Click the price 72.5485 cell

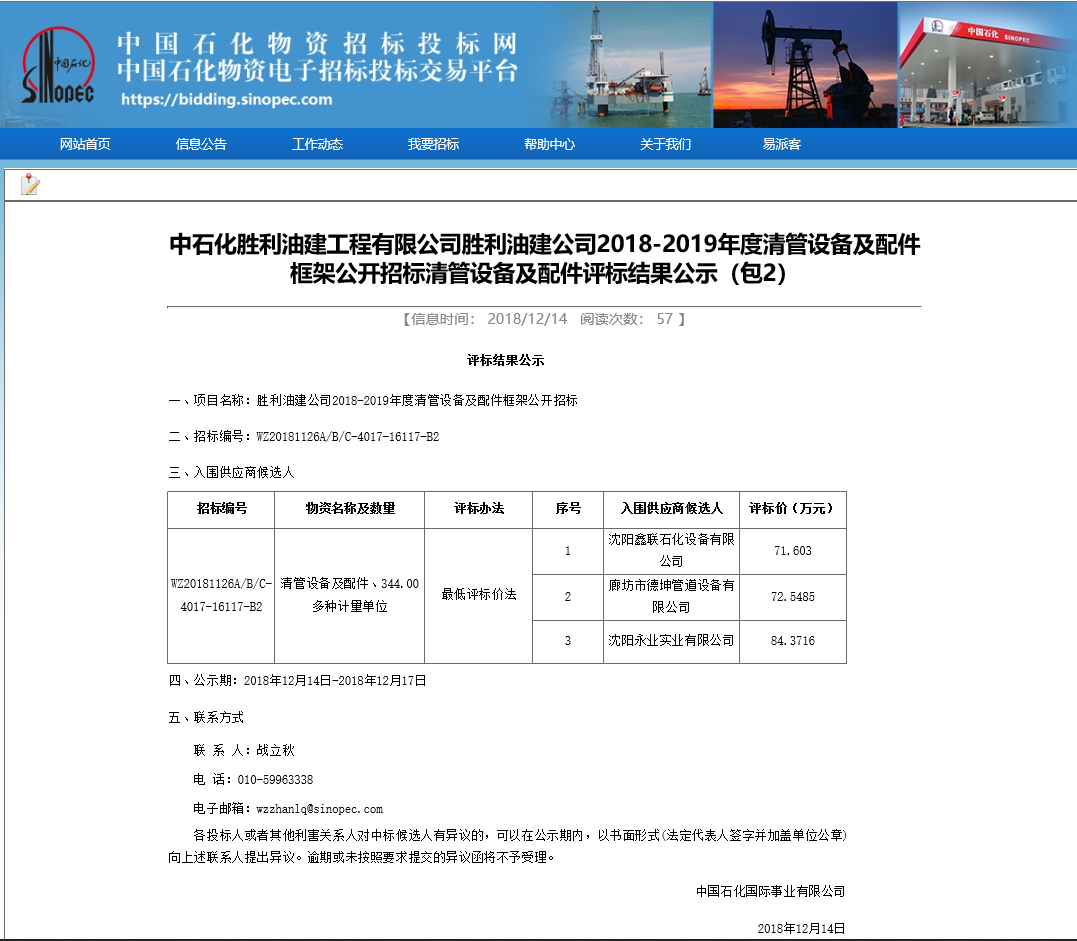pyautogui.click(x=793, y=597)
